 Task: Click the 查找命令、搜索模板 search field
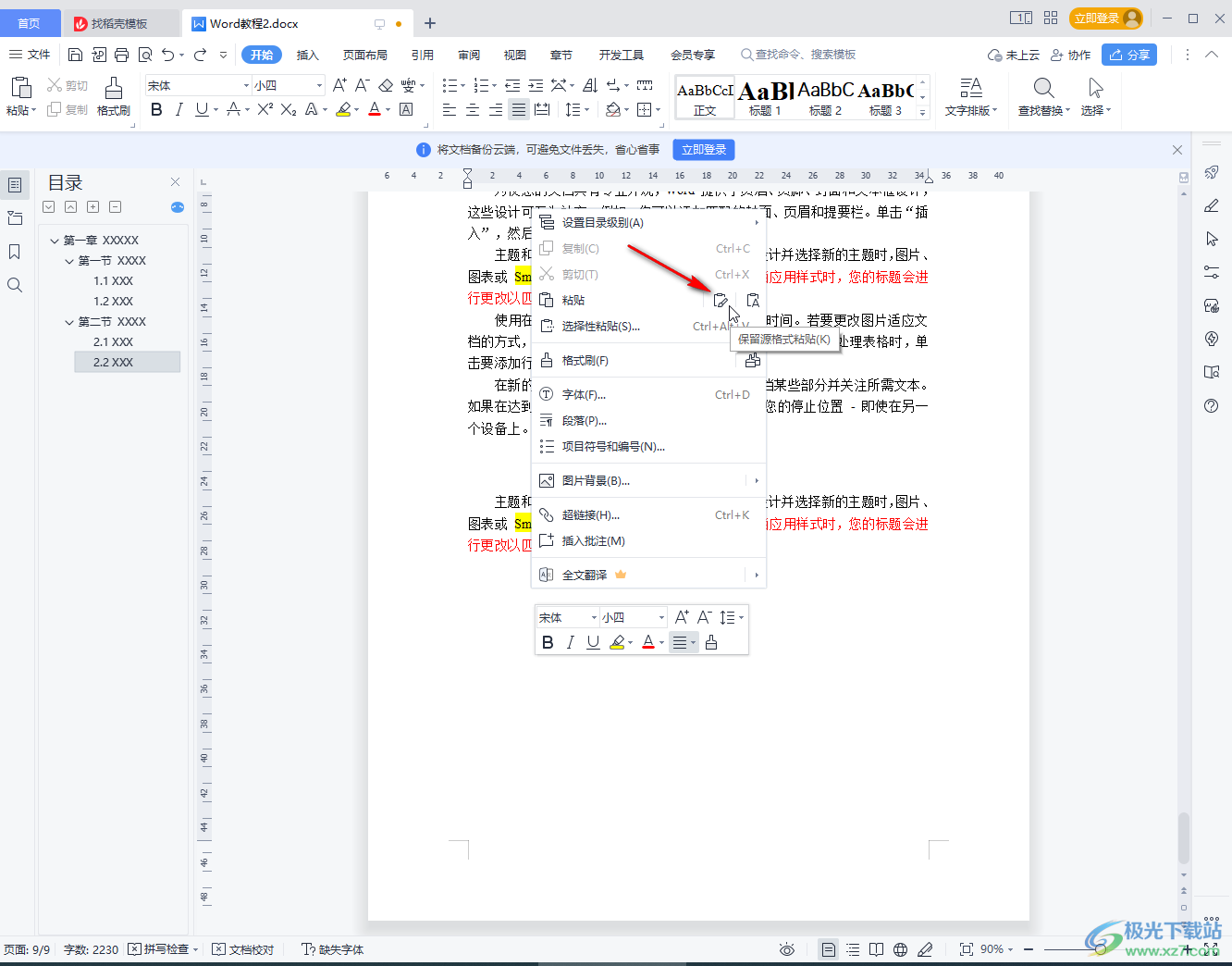pyautogui.click(x=800, y=55)
